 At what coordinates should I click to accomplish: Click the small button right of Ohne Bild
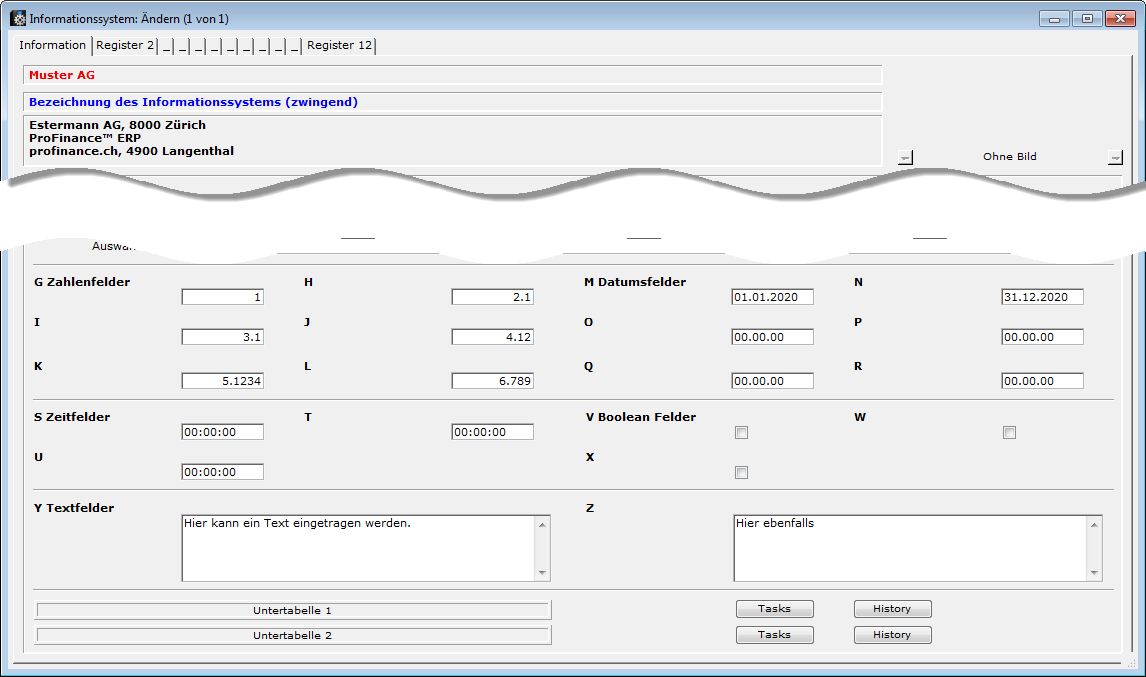[x=1115, y=157]
